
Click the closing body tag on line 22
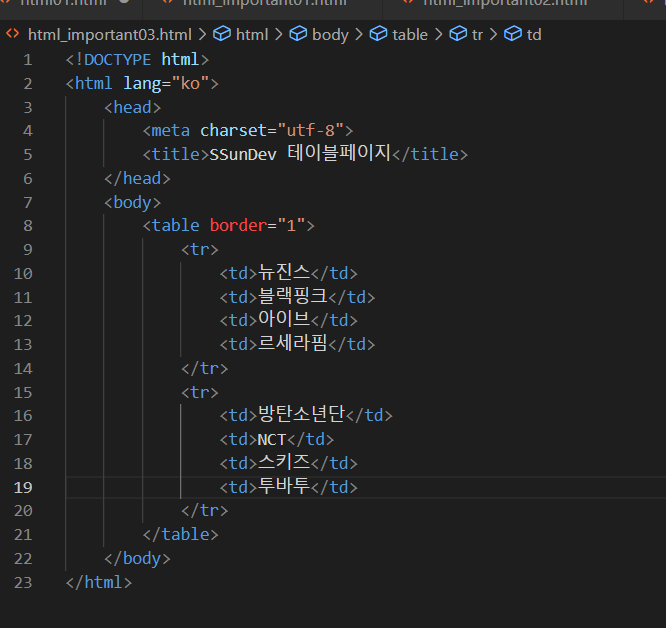pos(137,558)
